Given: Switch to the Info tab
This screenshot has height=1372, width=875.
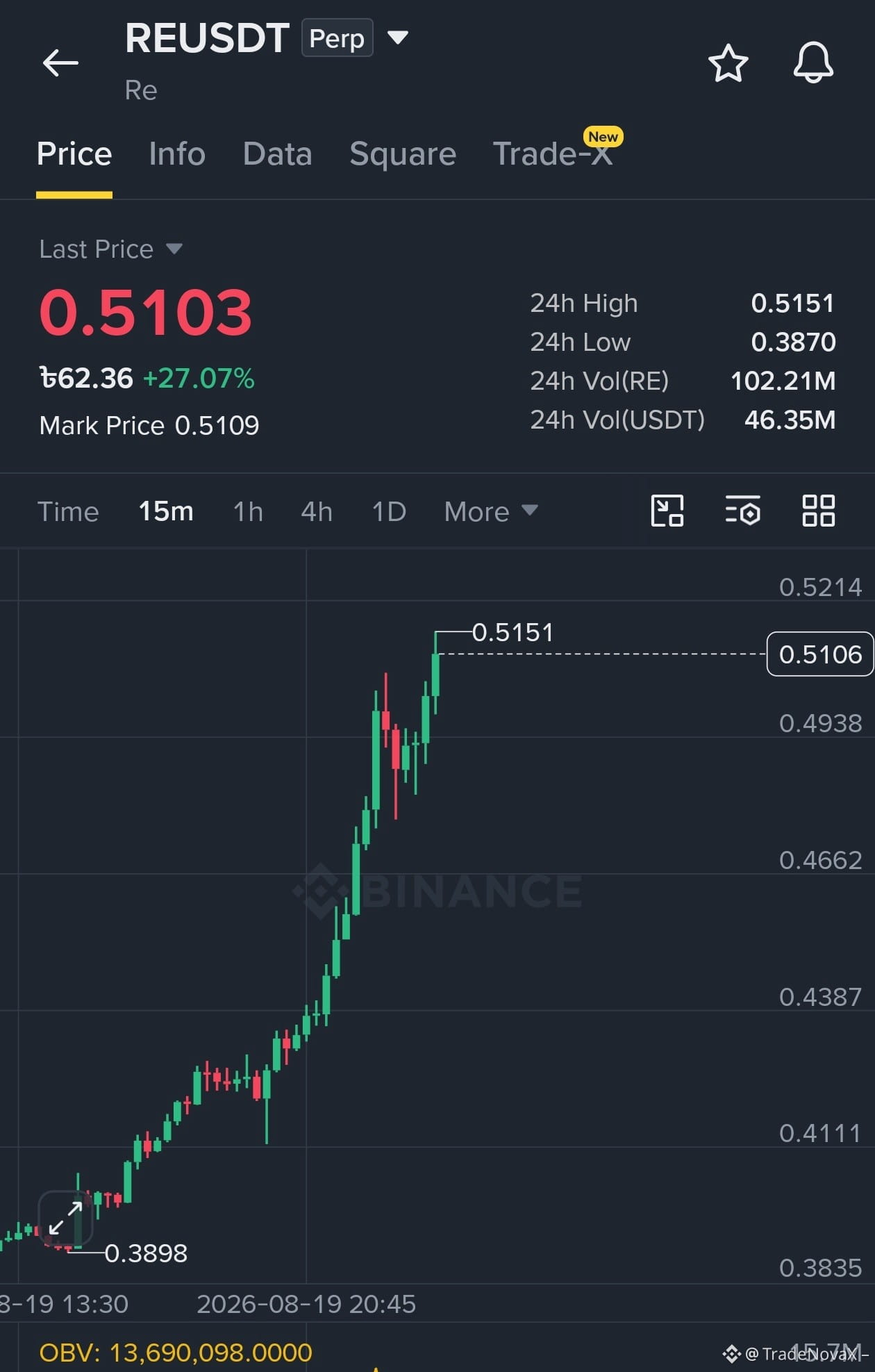Looking at the screenshot, I should [x=177, y=154].
